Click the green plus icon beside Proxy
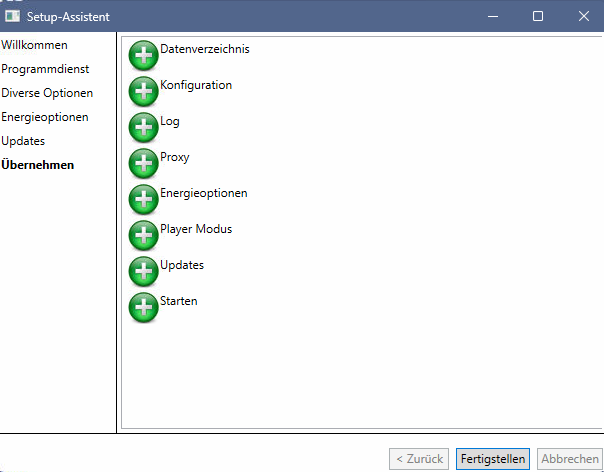The height and width of the screenshot is (472, 604). click(143, 163)
